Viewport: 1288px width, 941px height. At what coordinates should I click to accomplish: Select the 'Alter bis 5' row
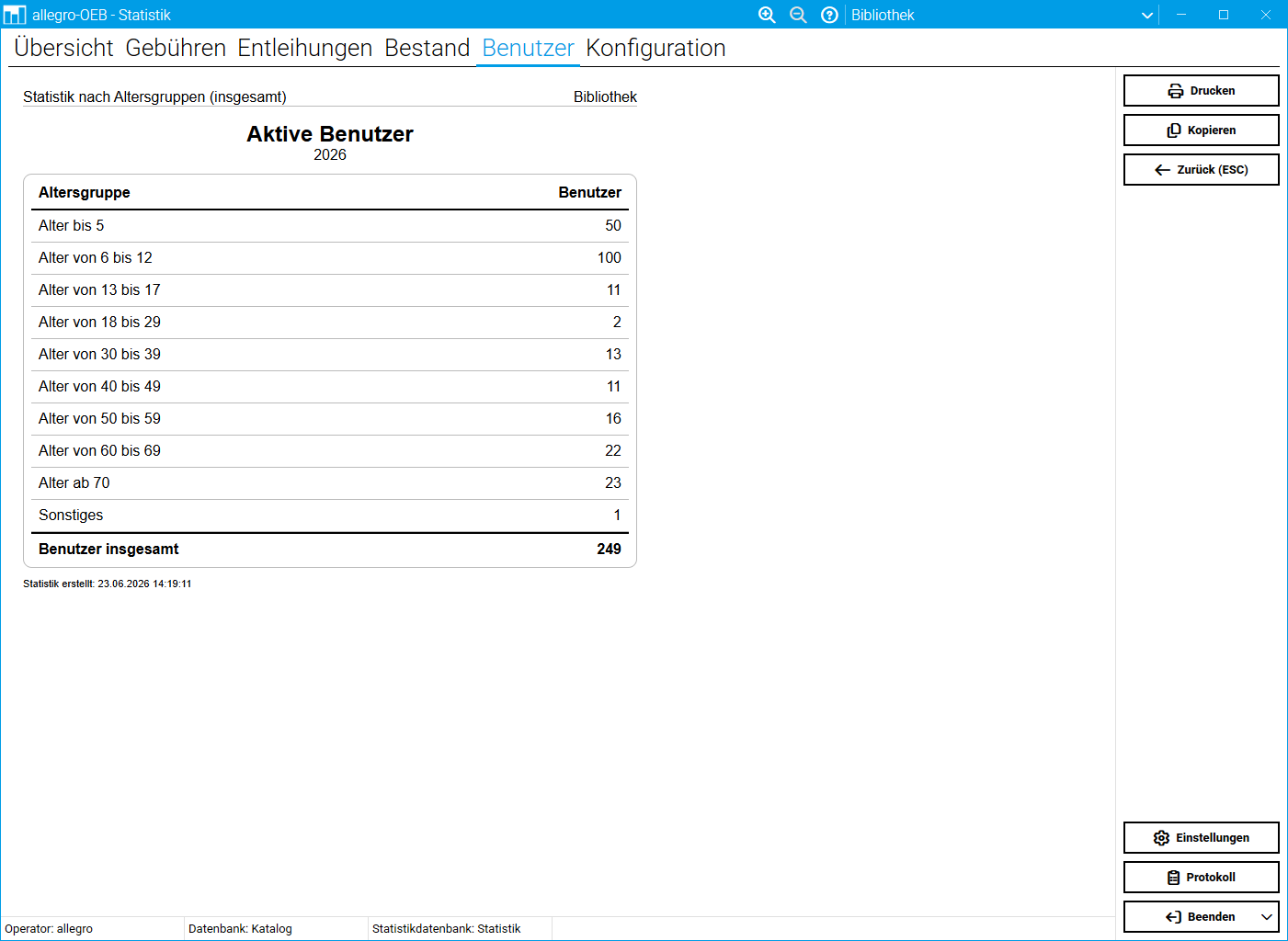tap(330, 226)
